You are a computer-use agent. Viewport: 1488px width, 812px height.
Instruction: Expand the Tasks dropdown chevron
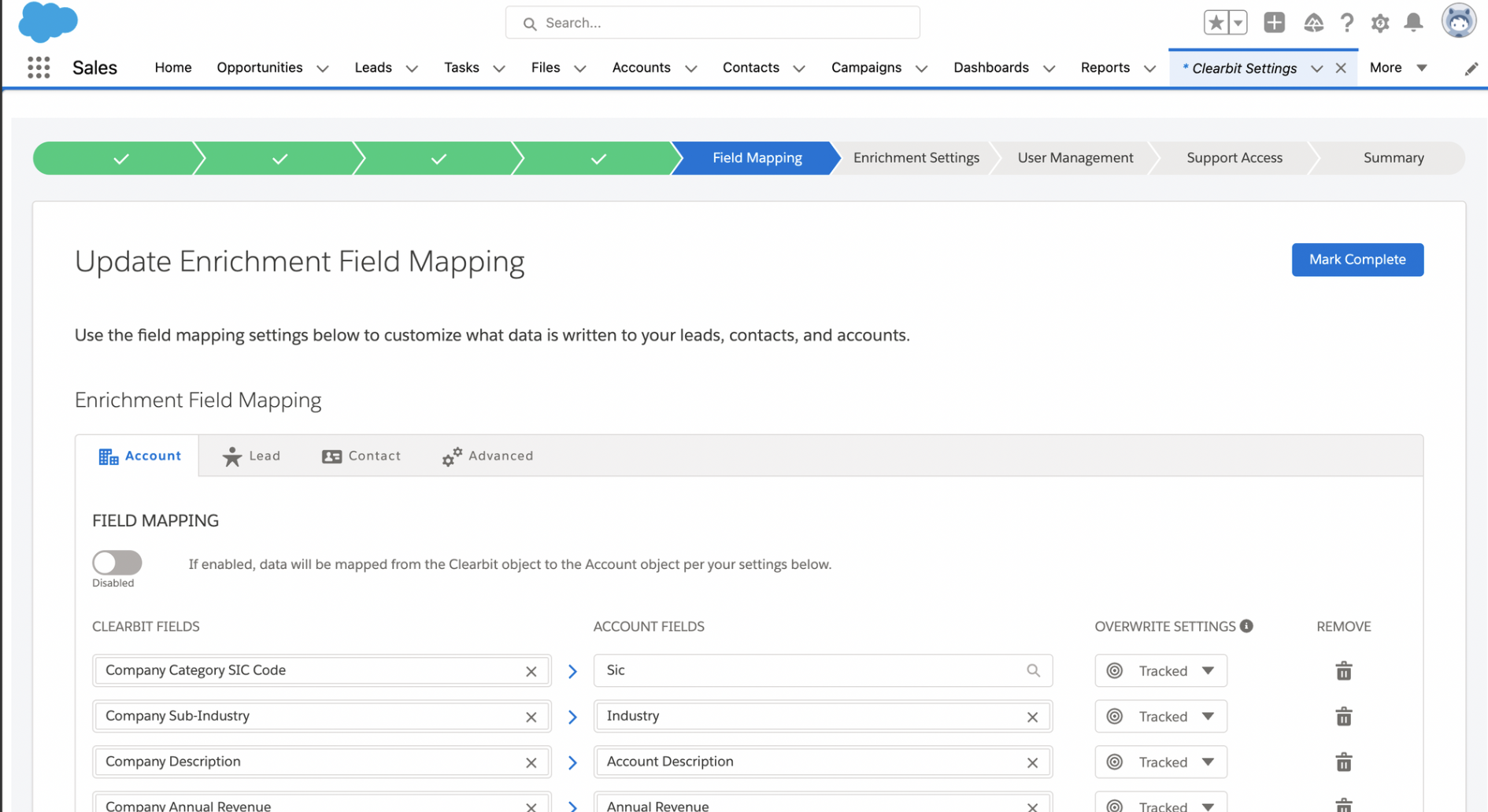(x=499, y=68)
